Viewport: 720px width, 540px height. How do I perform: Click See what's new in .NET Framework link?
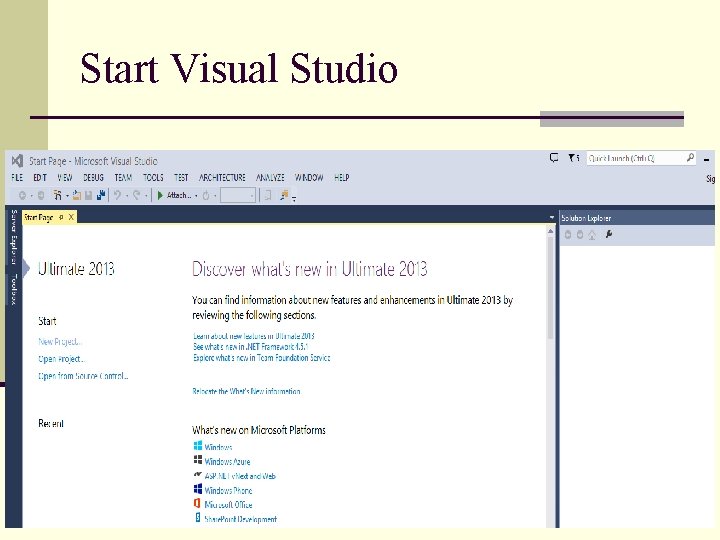click(x=250, y=347)
